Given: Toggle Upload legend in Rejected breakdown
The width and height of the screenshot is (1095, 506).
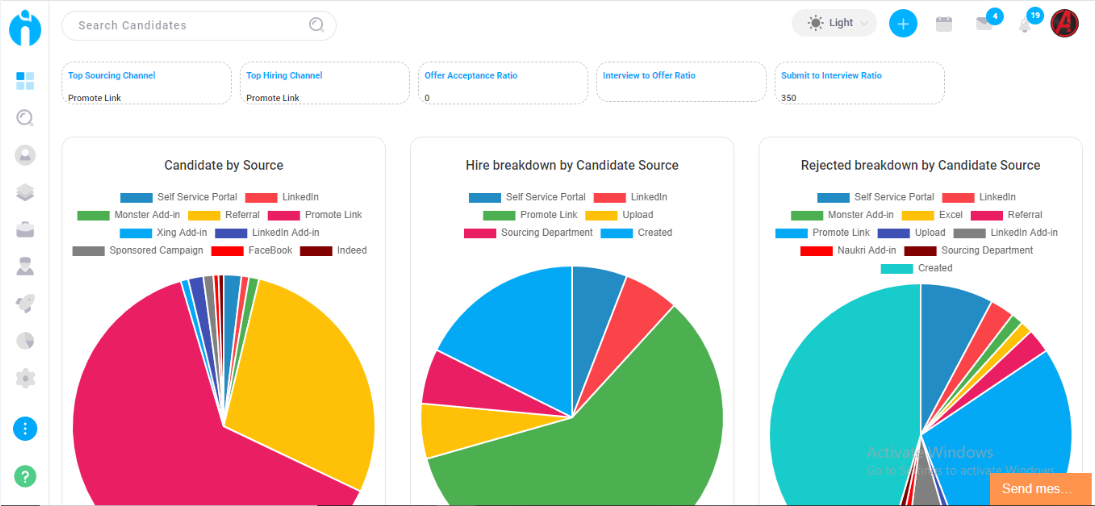Looking at the screenshot, I should pos(912,232).
